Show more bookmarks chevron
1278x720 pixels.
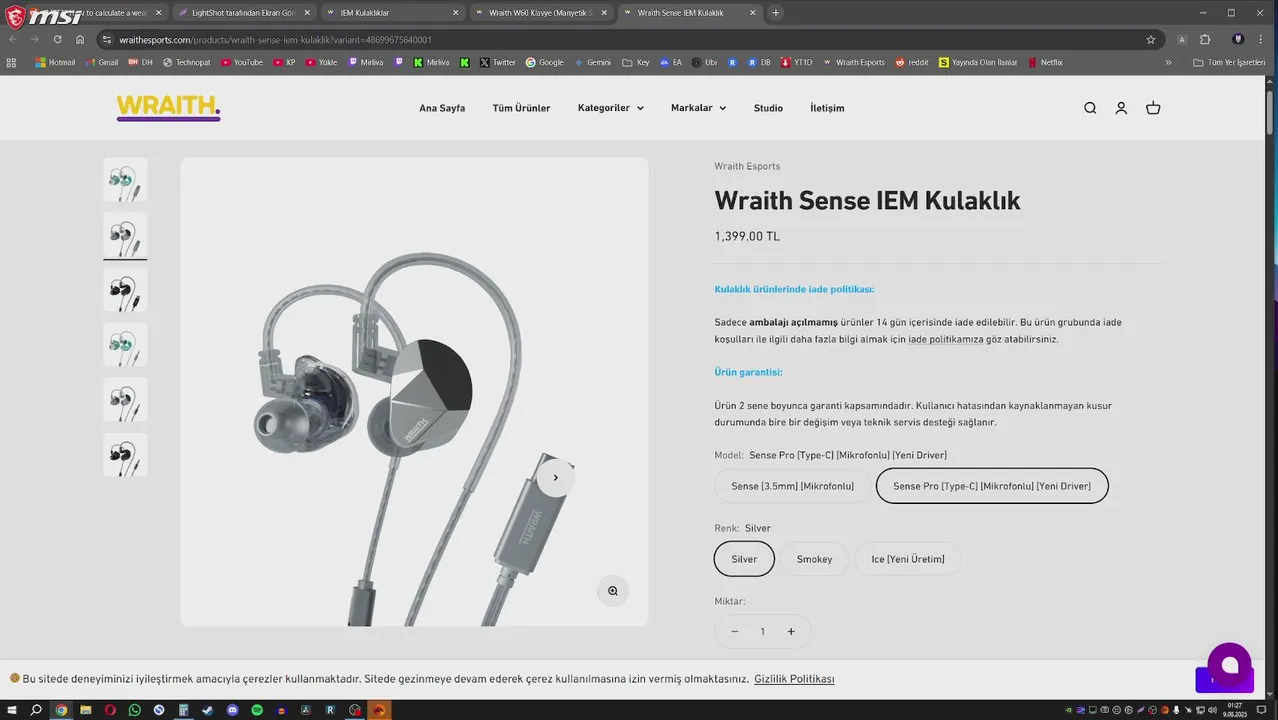coord(1168,62)
